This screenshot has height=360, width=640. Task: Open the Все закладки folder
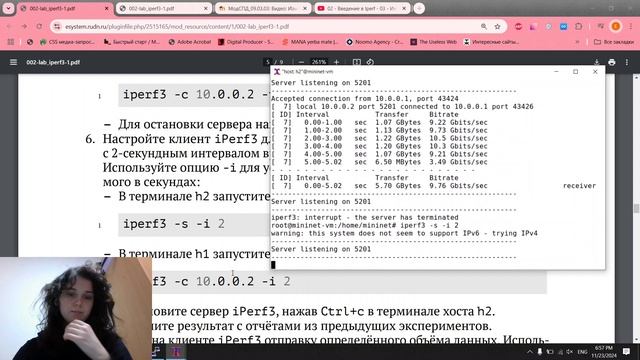coord(614,42)
